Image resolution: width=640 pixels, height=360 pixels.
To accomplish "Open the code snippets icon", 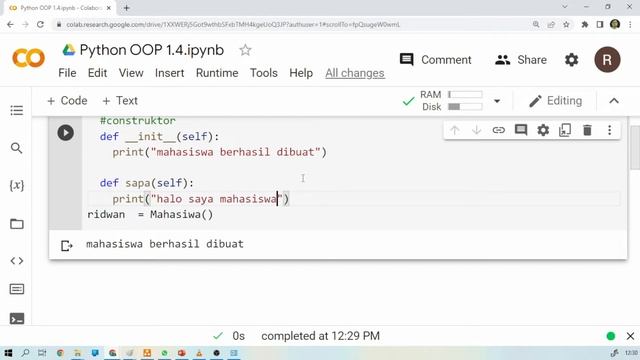I will tap(17, 260).
